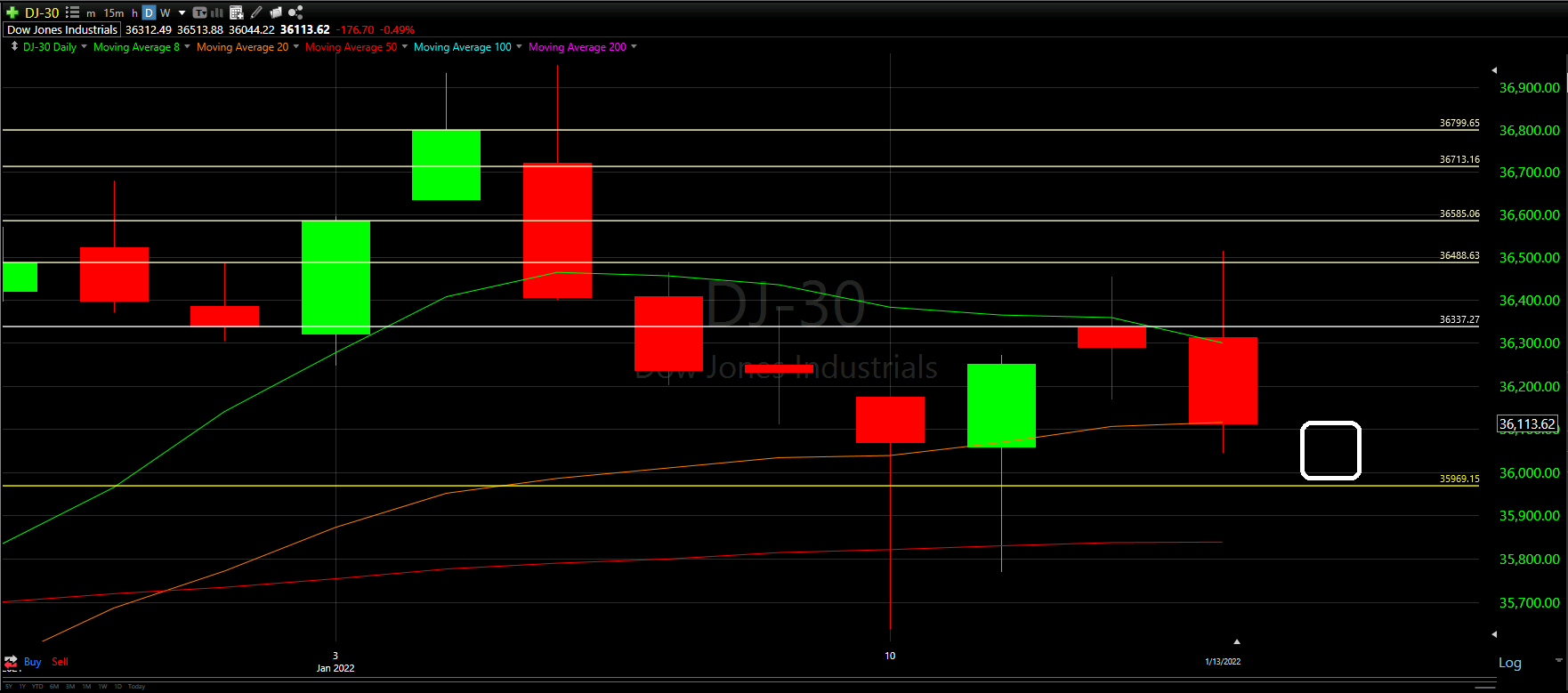Click the yellow 35969.15 support line label

[x=1459, y=479]
